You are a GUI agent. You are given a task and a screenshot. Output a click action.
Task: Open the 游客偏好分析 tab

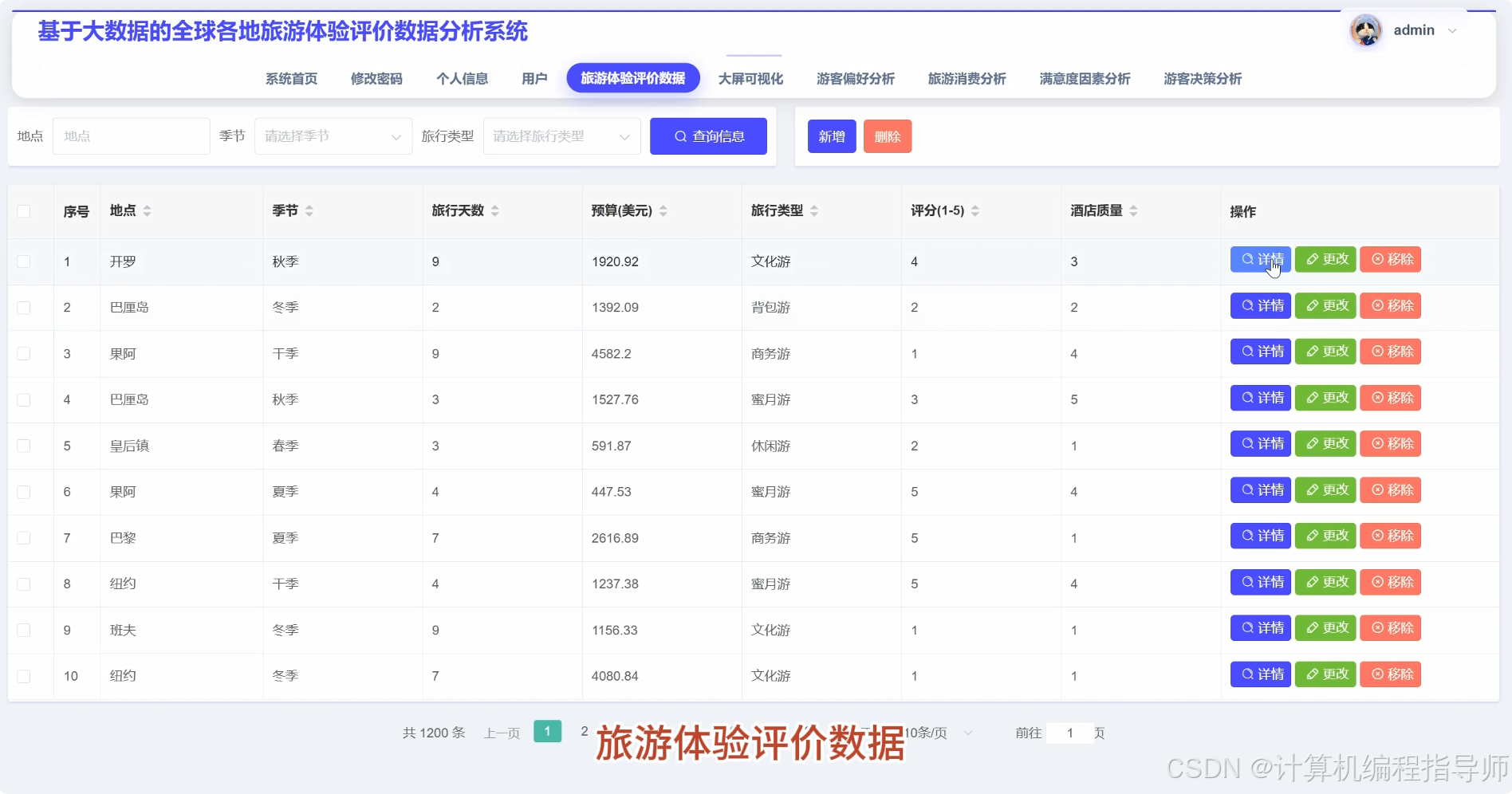(x=855, y=78)
